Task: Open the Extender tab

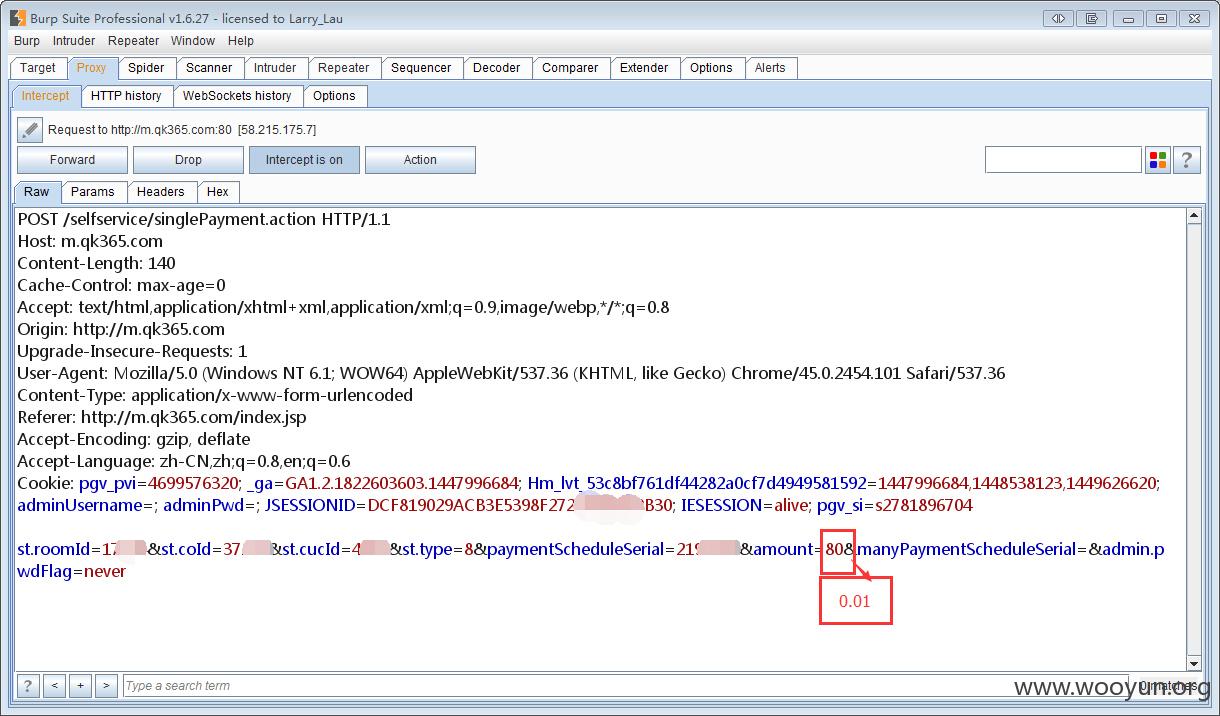Action: pyautogui.click(x=644, y=68)
